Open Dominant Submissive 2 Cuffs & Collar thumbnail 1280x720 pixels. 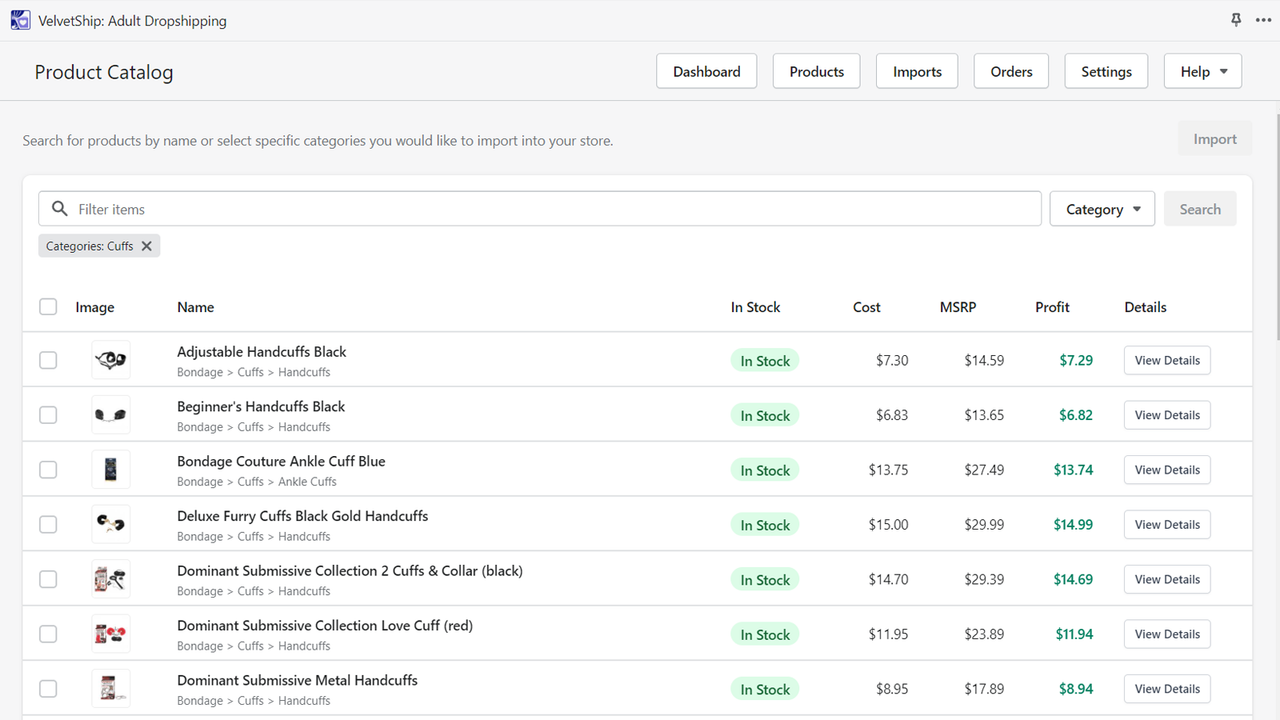(111, 579)
